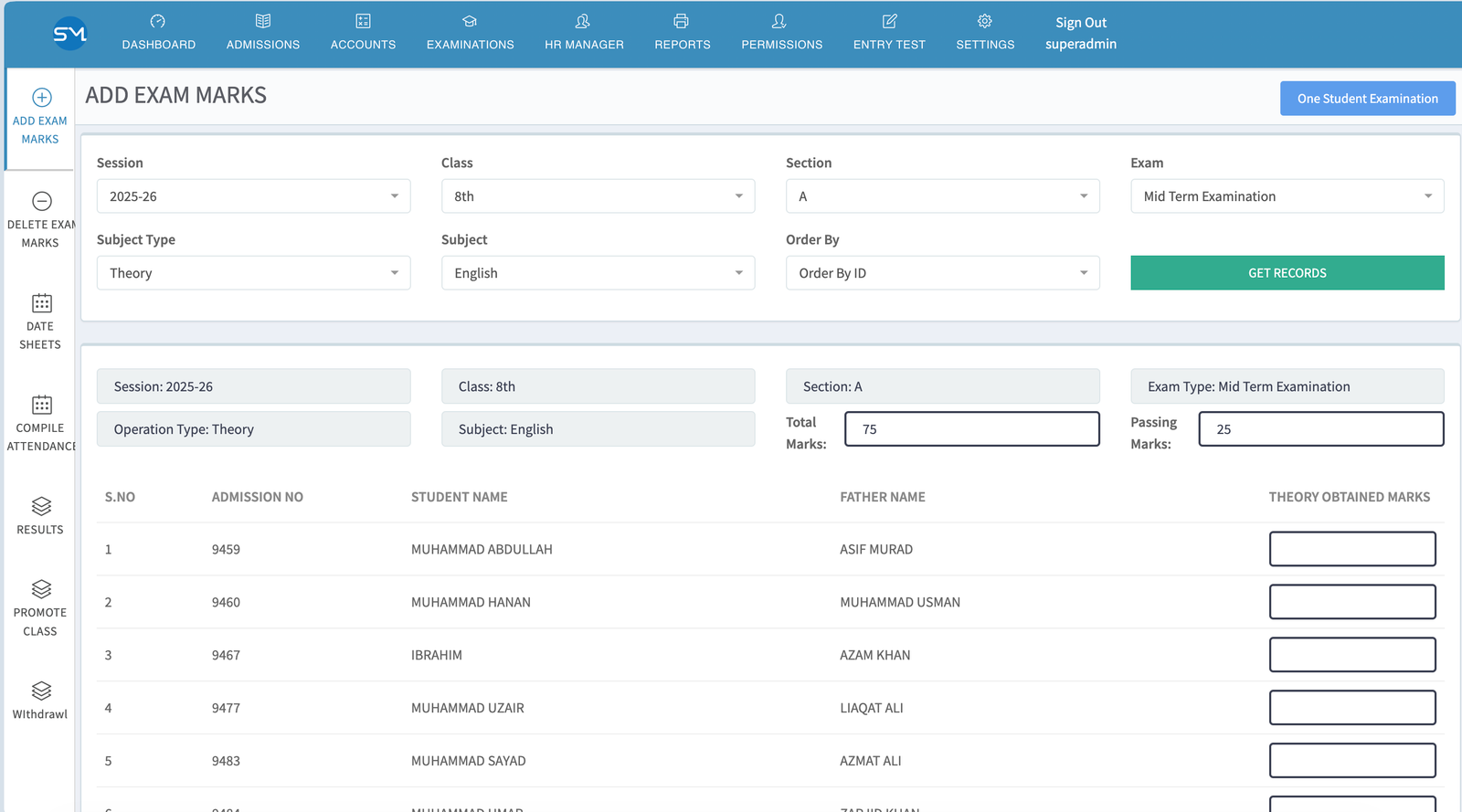Click the superadmin username text
This screenshot has width=1462, height=812.
(x=1081, y=44)
